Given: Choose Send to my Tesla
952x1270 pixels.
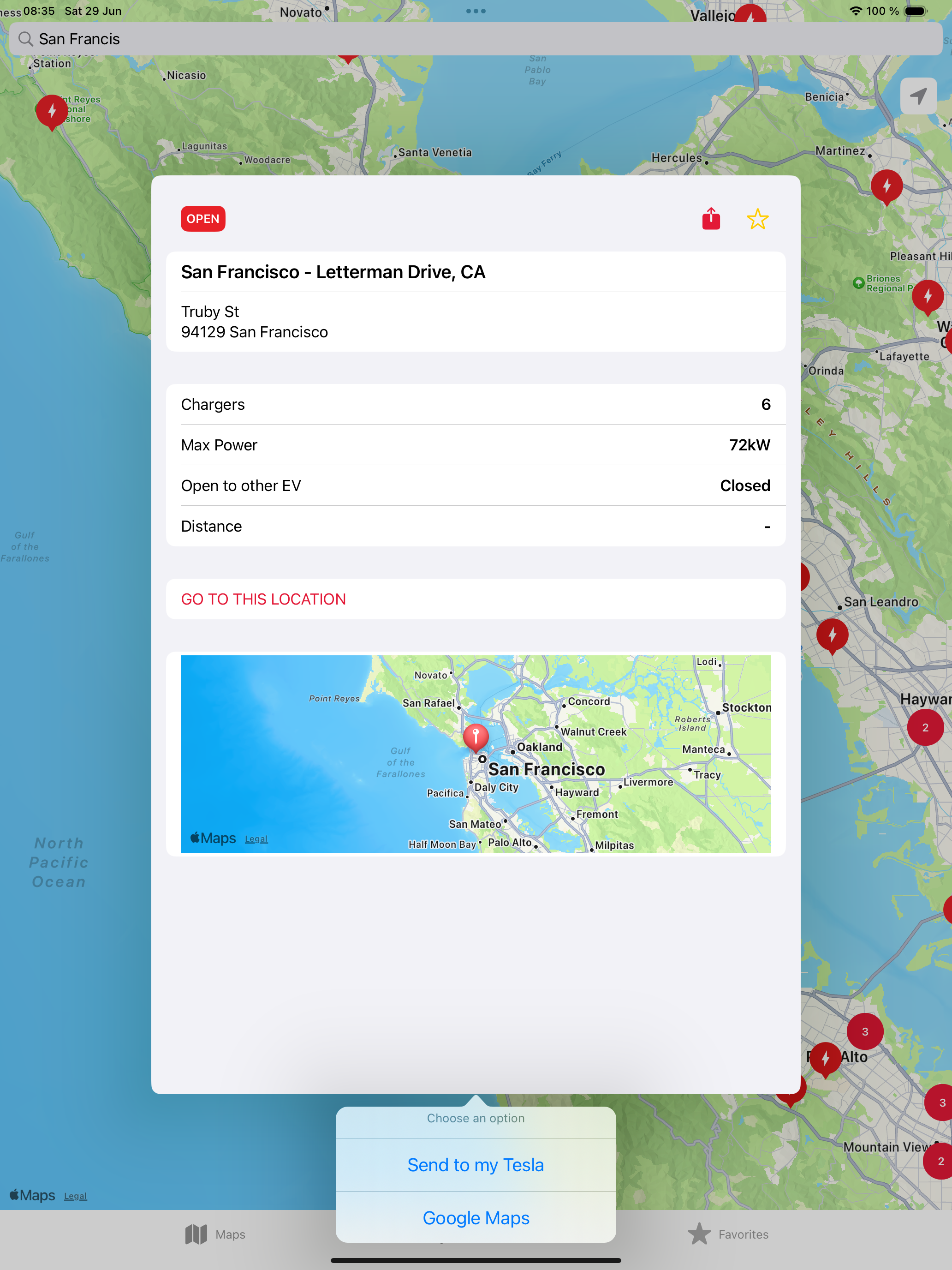Looking at the screenshot, I should click(476, 1164).
